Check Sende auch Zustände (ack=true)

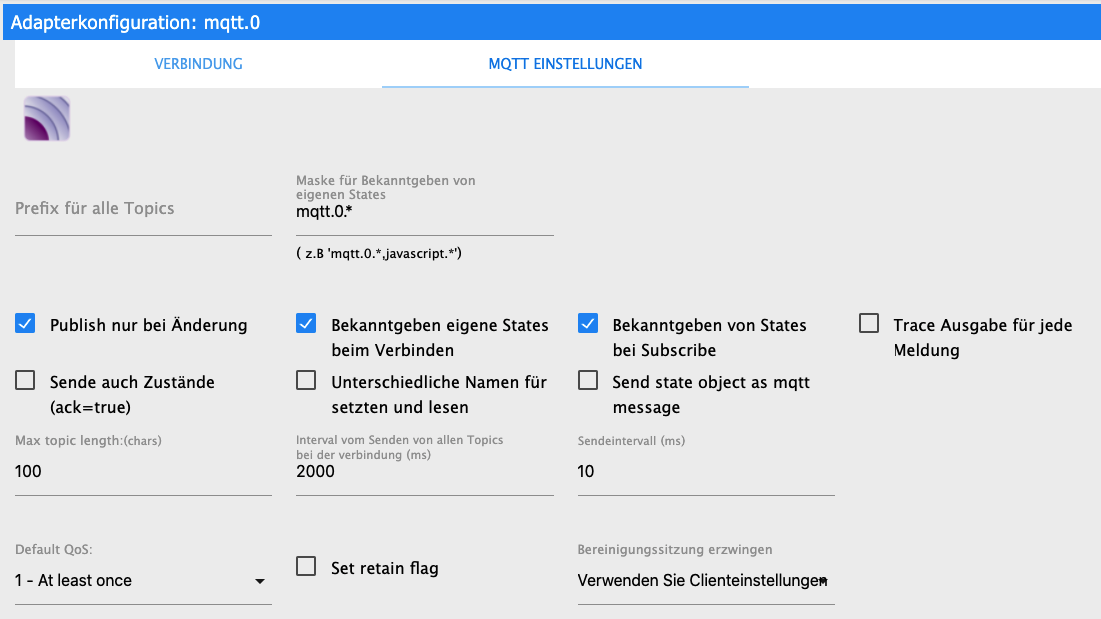click(26, 381)
